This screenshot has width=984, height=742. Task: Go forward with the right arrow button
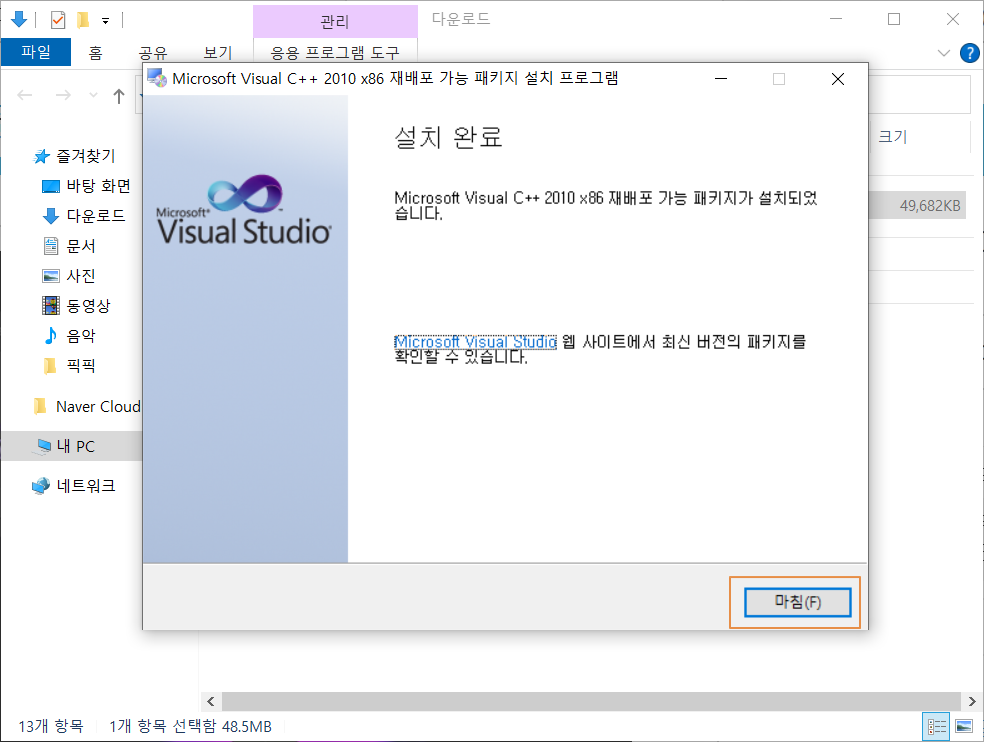(63, 95)
